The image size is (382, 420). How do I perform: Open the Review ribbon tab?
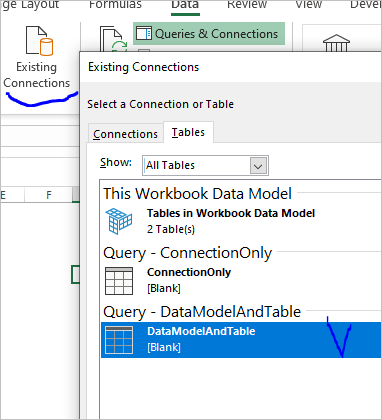[x=247, y=5]
